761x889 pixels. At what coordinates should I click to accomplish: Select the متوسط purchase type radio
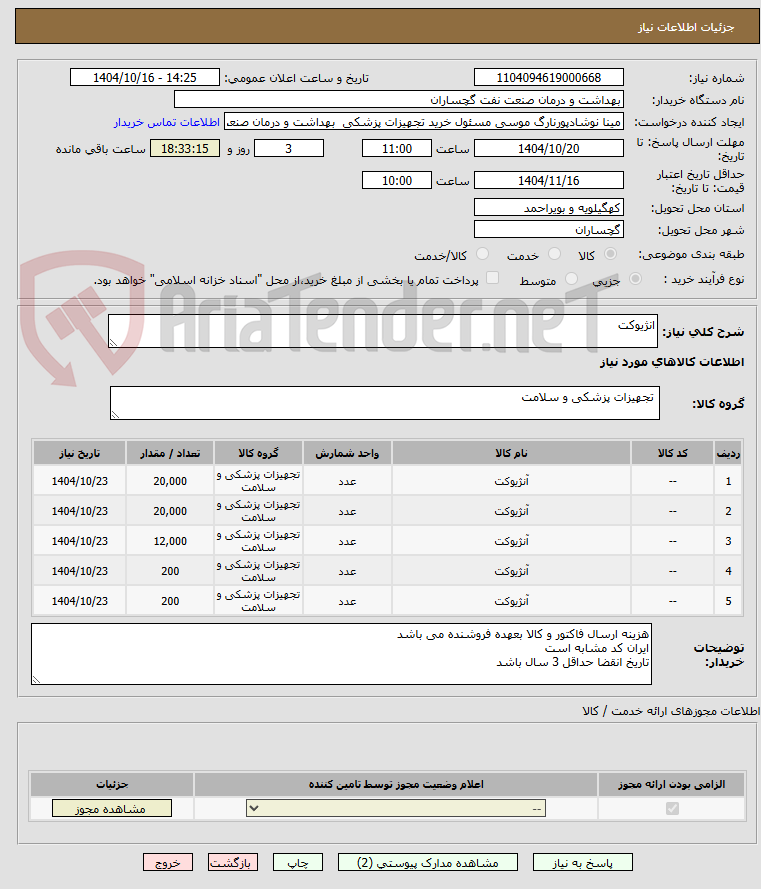tap(571, 279)
